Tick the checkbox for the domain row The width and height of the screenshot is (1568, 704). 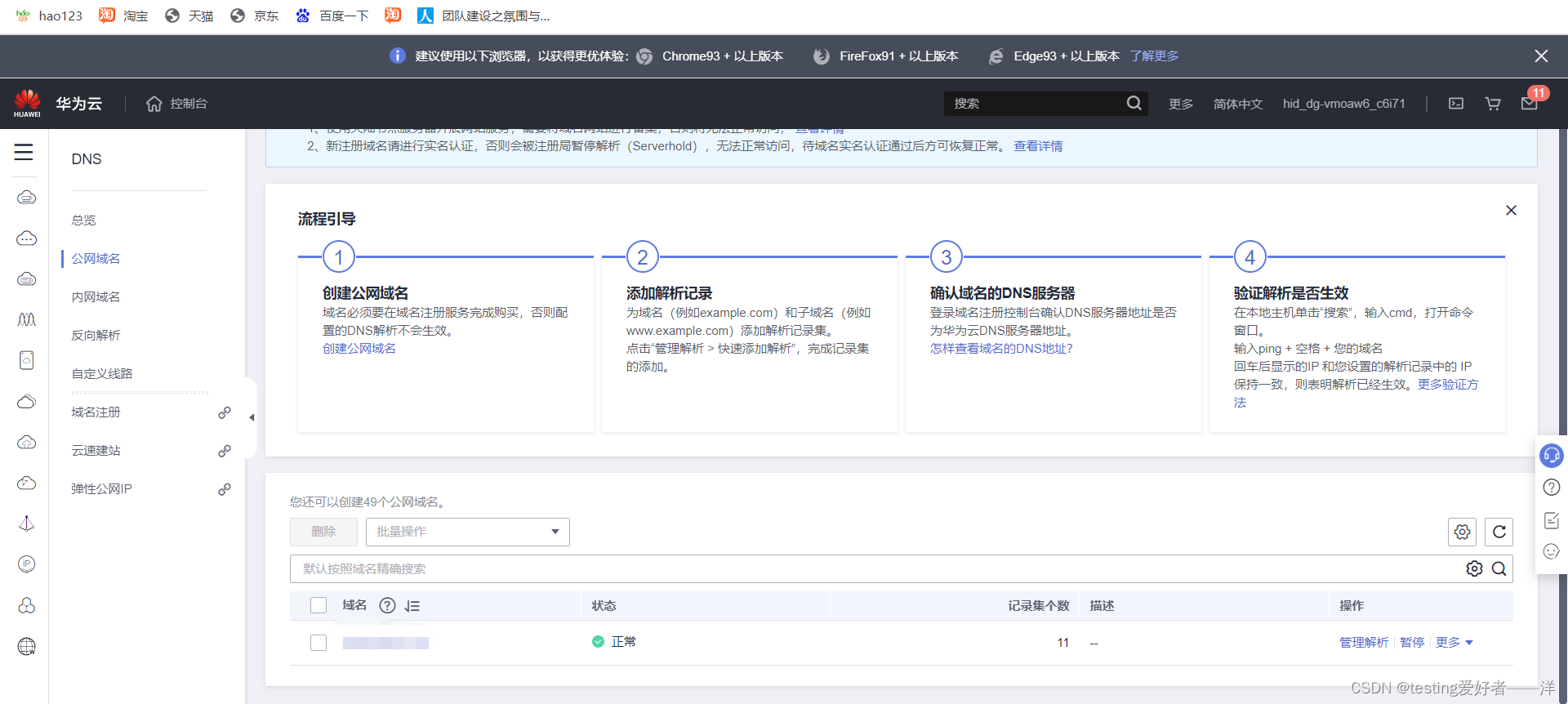pyautogui.click(x=318, y=643)
